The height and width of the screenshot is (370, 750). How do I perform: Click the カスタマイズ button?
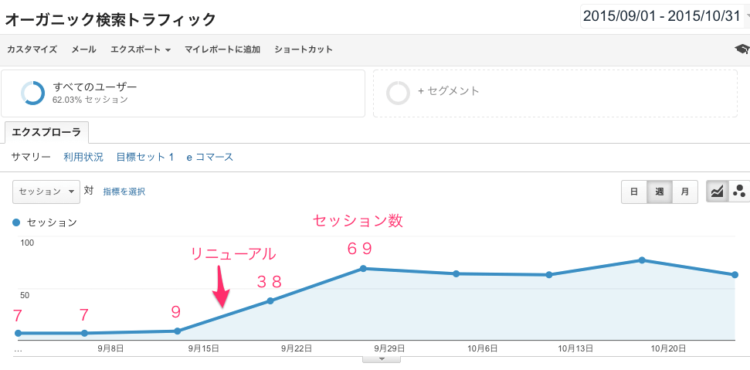32,50
